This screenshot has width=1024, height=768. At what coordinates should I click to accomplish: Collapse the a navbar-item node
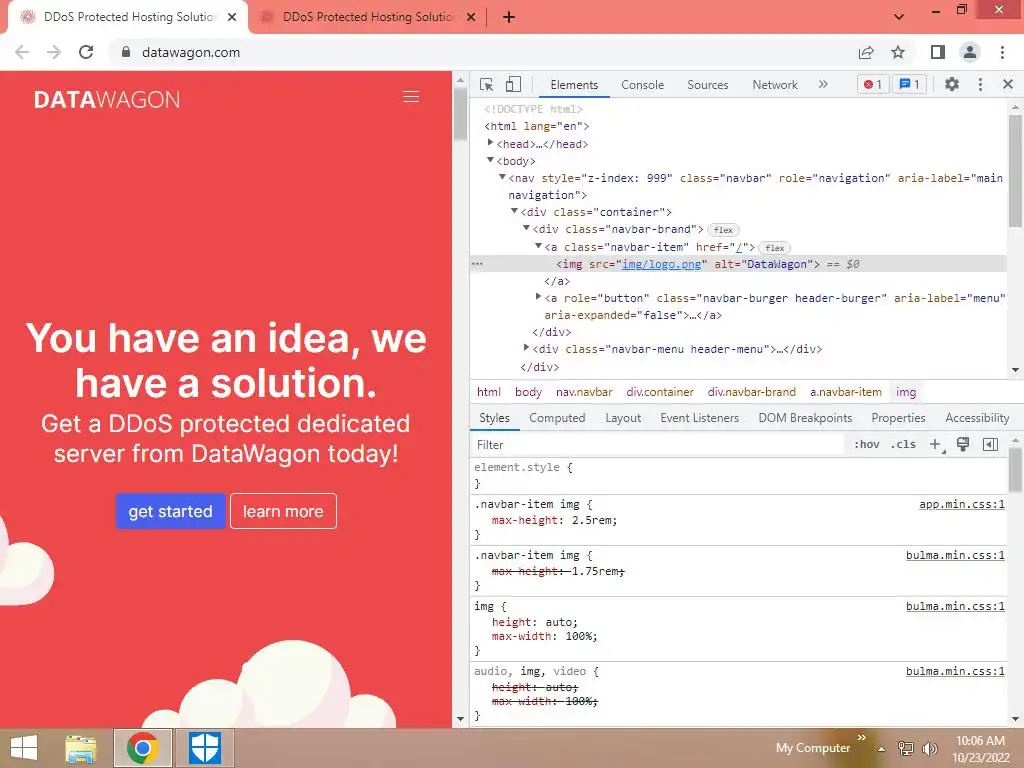(538, 246)
